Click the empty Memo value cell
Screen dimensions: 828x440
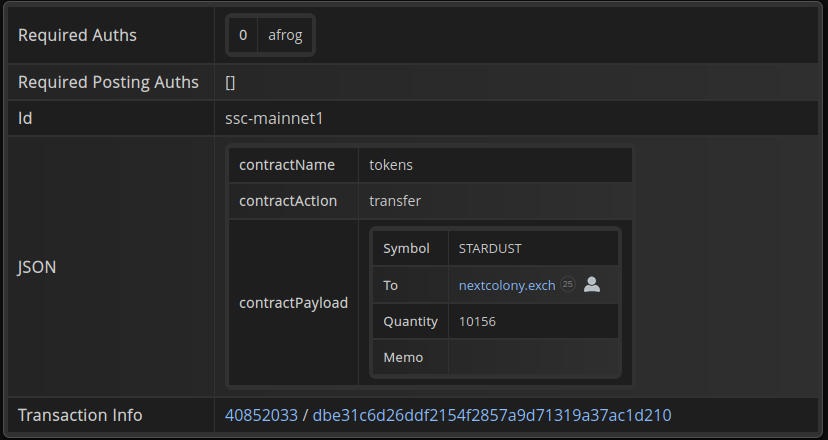(532, 357)
